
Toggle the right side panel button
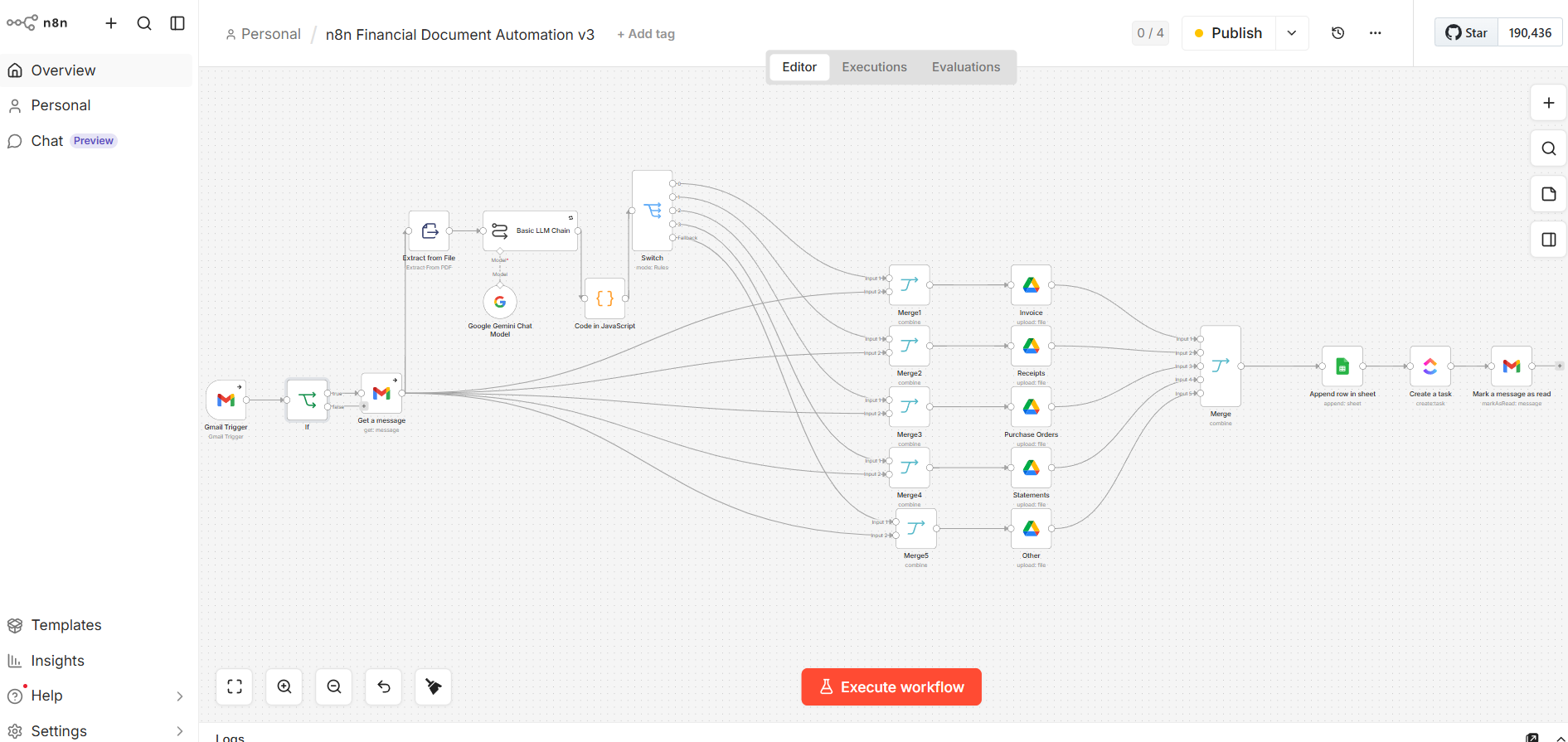pos(1548,240)
